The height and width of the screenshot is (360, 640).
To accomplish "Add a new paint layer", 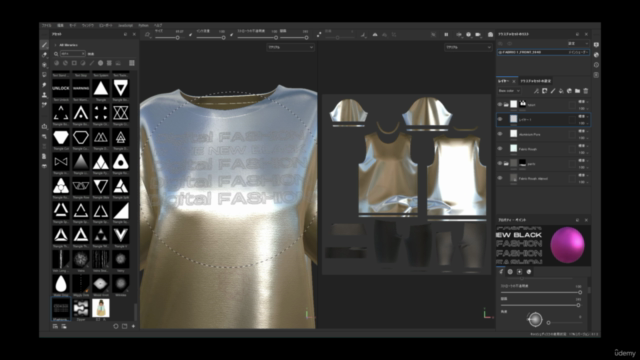I will (x=553, y=91).
